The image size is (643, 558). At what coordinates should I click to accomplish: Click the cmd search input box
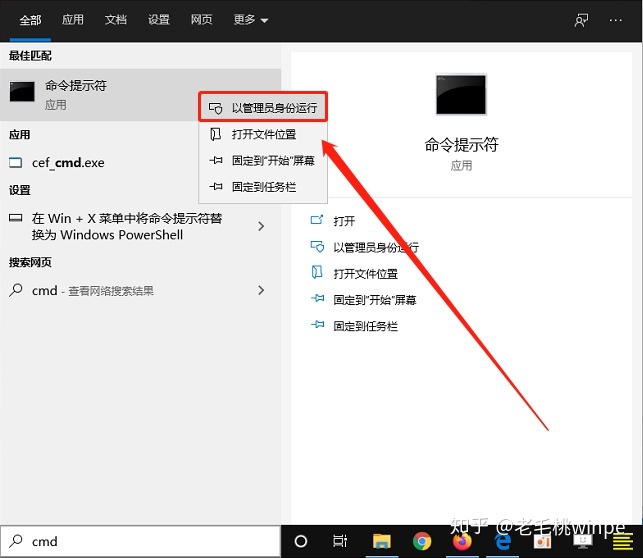point(140,542)
